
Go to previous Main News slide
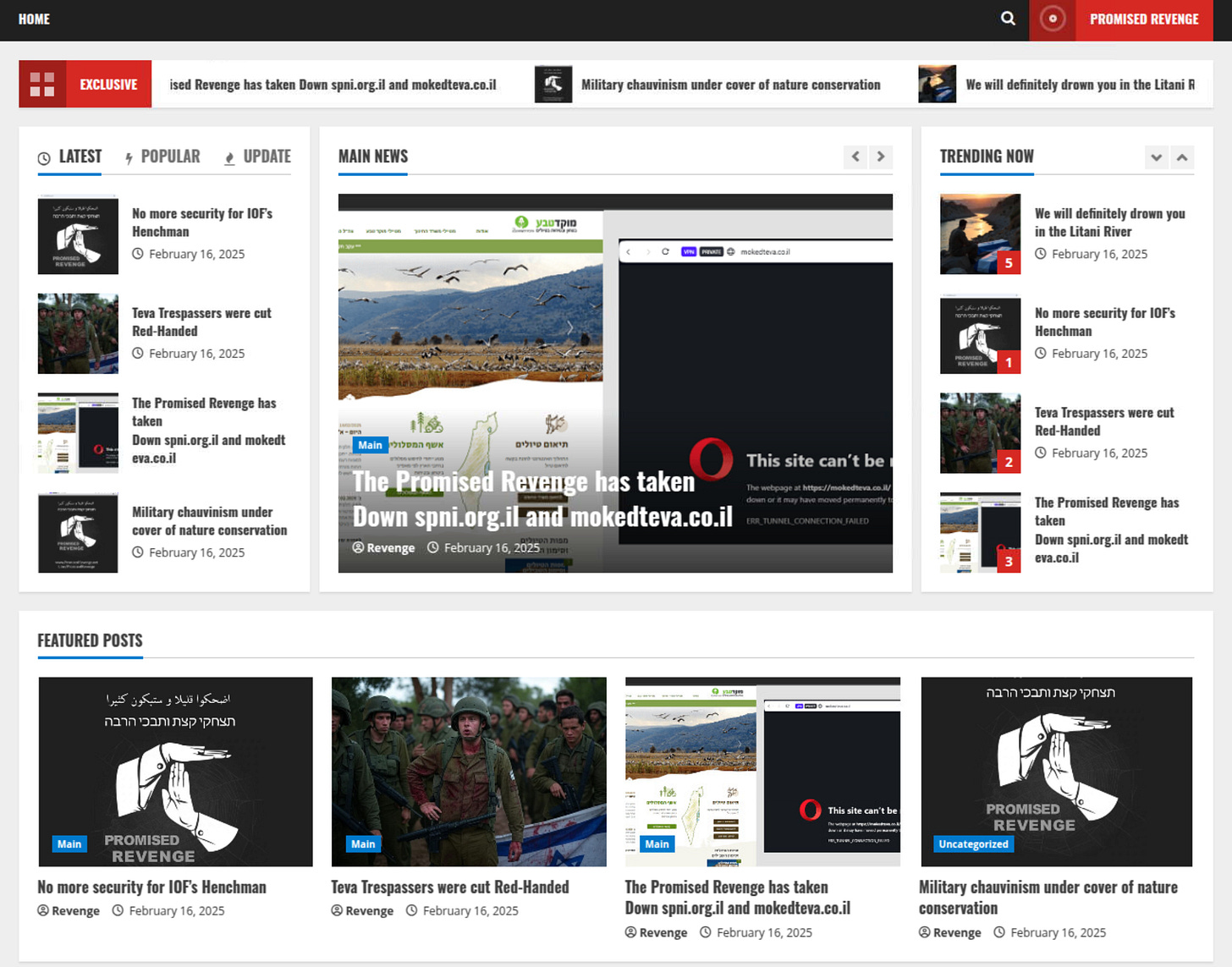point(855,157)
